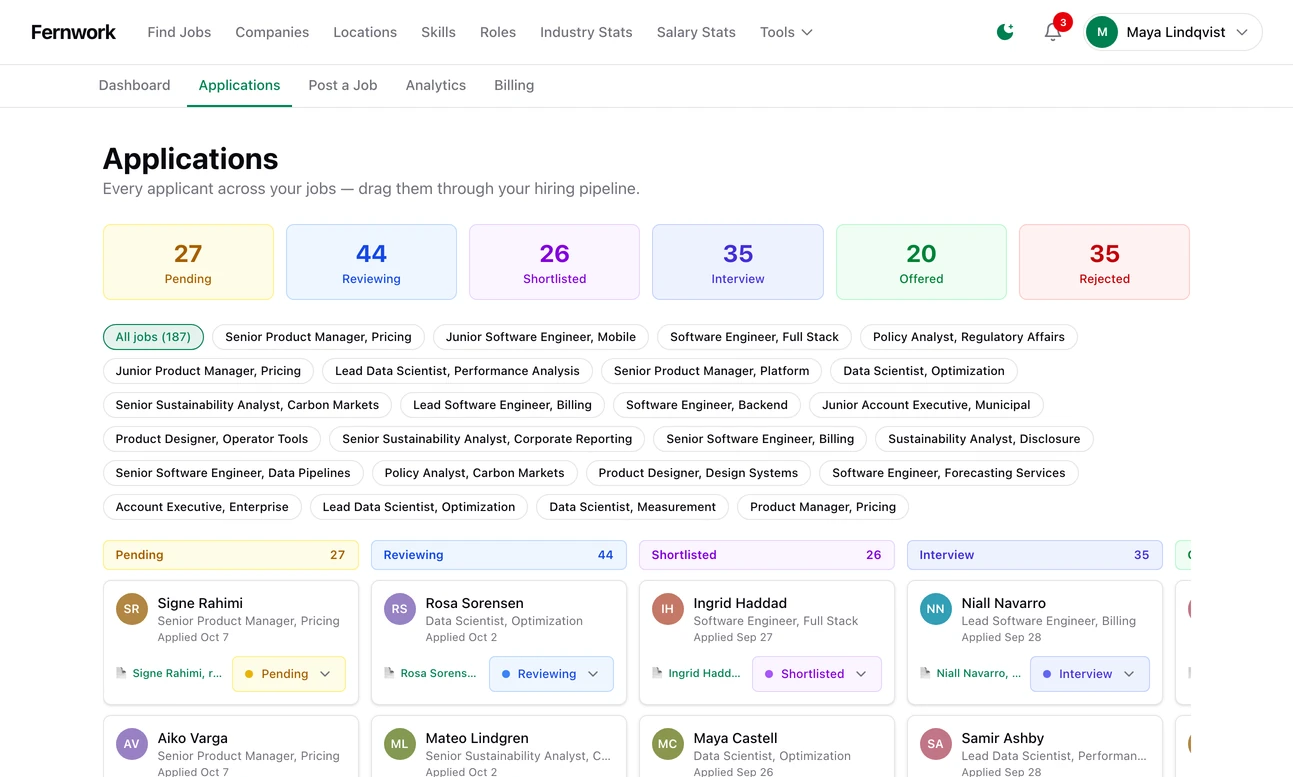The height and width of the screenshot is (777, 1293).
Task: Filter by Product Designer, Design Systems
Action: [x=698, y=473]
